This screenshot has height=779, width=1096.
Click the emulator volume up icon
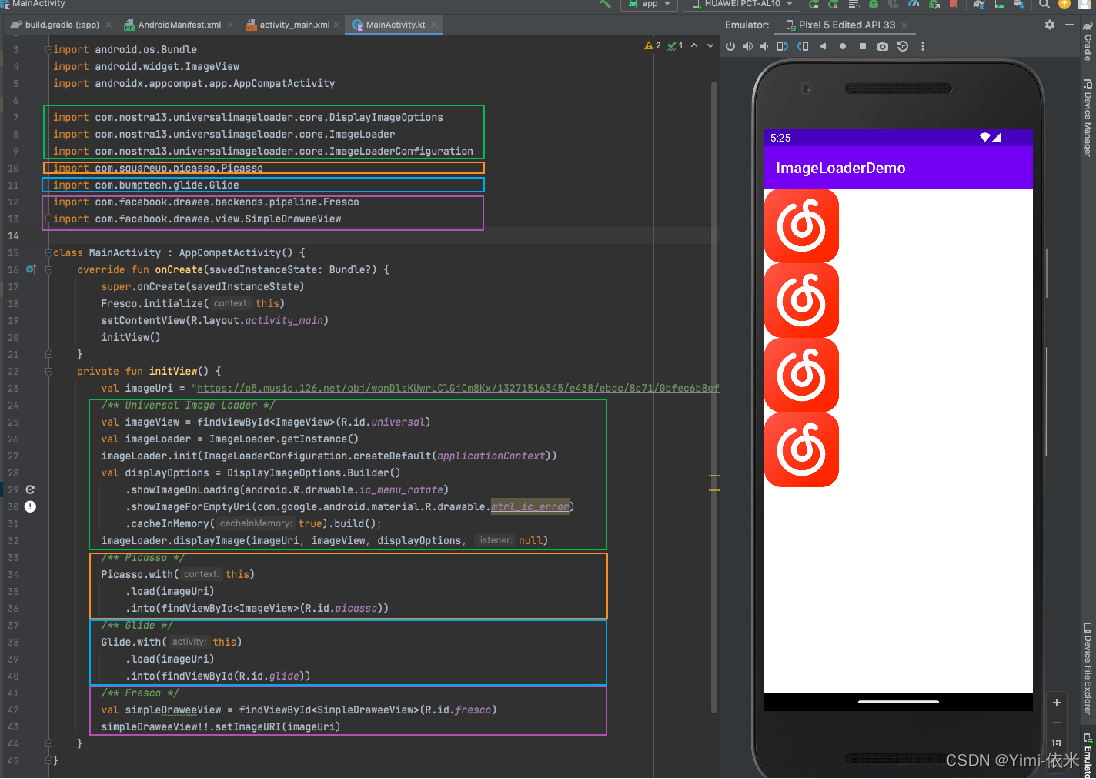747,46
